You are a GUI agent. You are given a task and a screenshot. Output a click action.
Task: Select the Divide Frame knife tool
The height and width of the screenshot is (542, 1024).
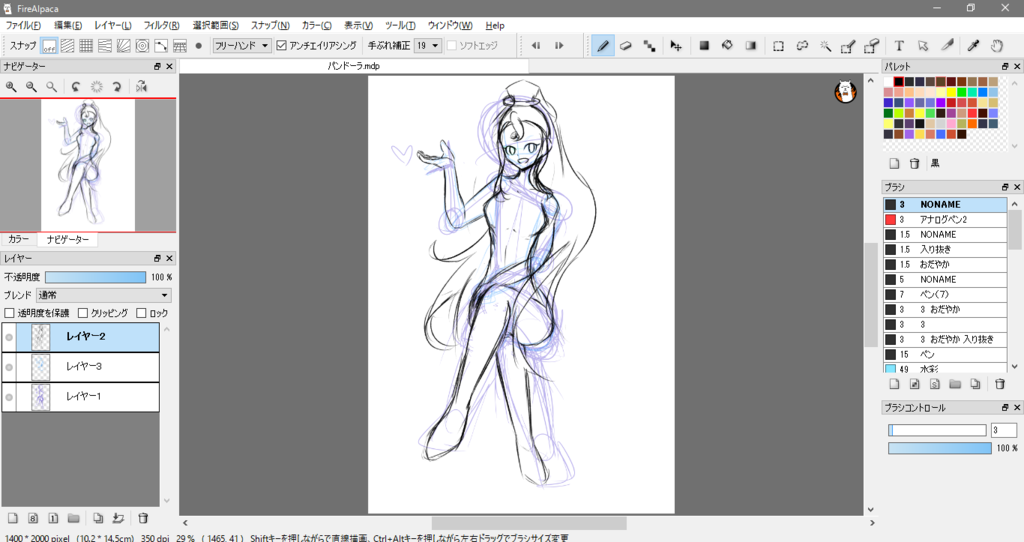pyautogui.click(x=946, y=46)
